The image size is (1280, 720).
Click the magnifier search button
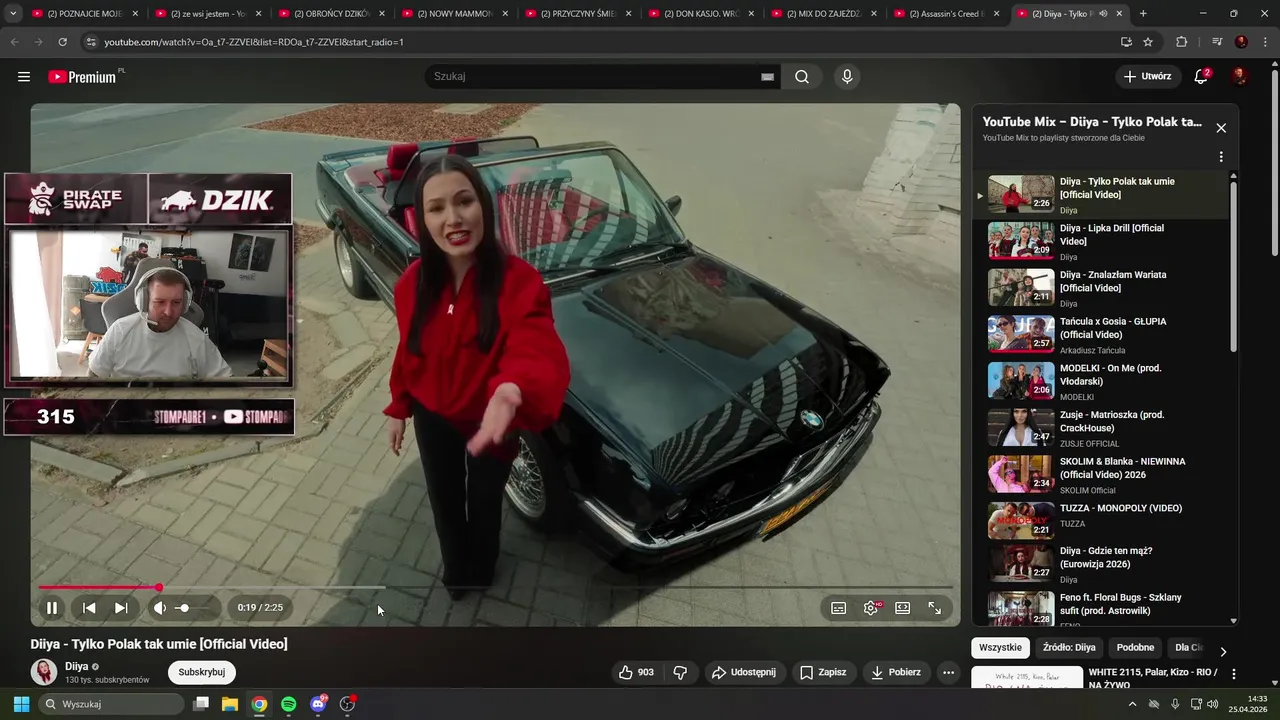click(x=802, y=76)
